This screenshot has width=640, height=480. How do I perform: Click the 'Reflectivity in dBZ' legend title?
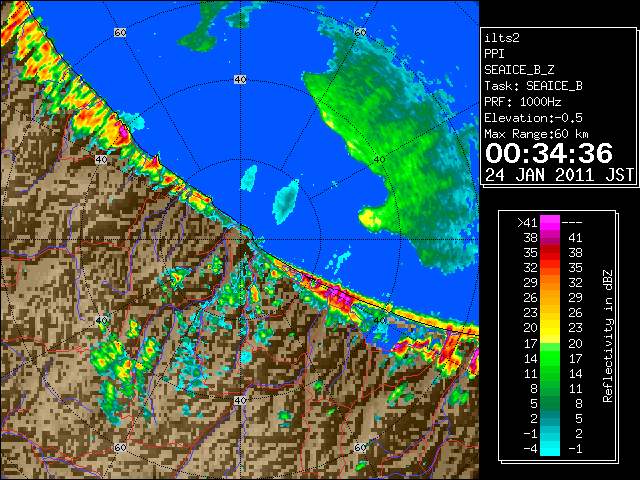[608, 336]
